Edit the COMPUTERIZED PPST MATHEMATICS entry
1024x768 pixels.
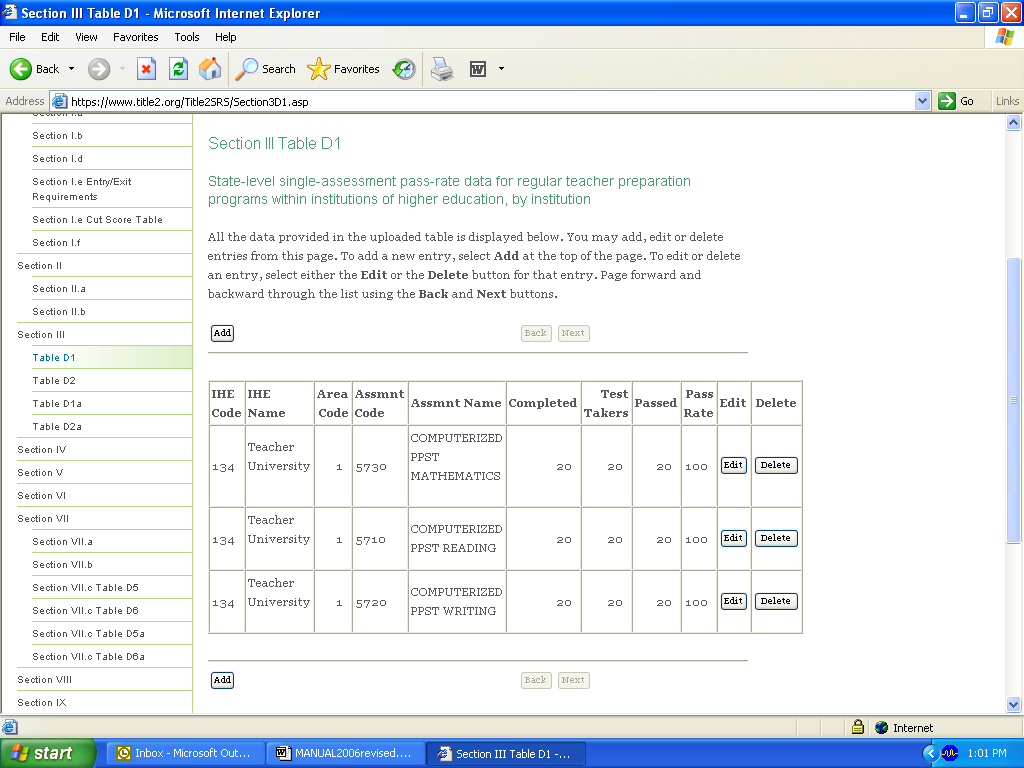pos(733,465)
